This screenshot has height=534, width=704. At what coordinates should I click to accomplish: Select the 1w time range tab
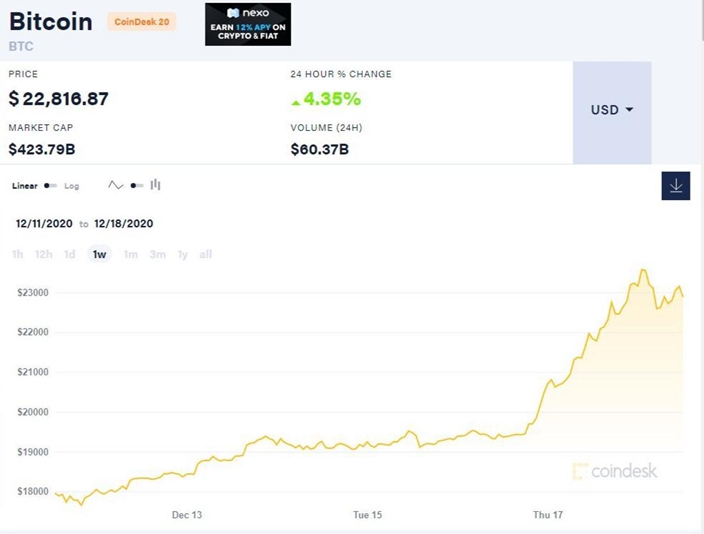click(x=99, y=255)
